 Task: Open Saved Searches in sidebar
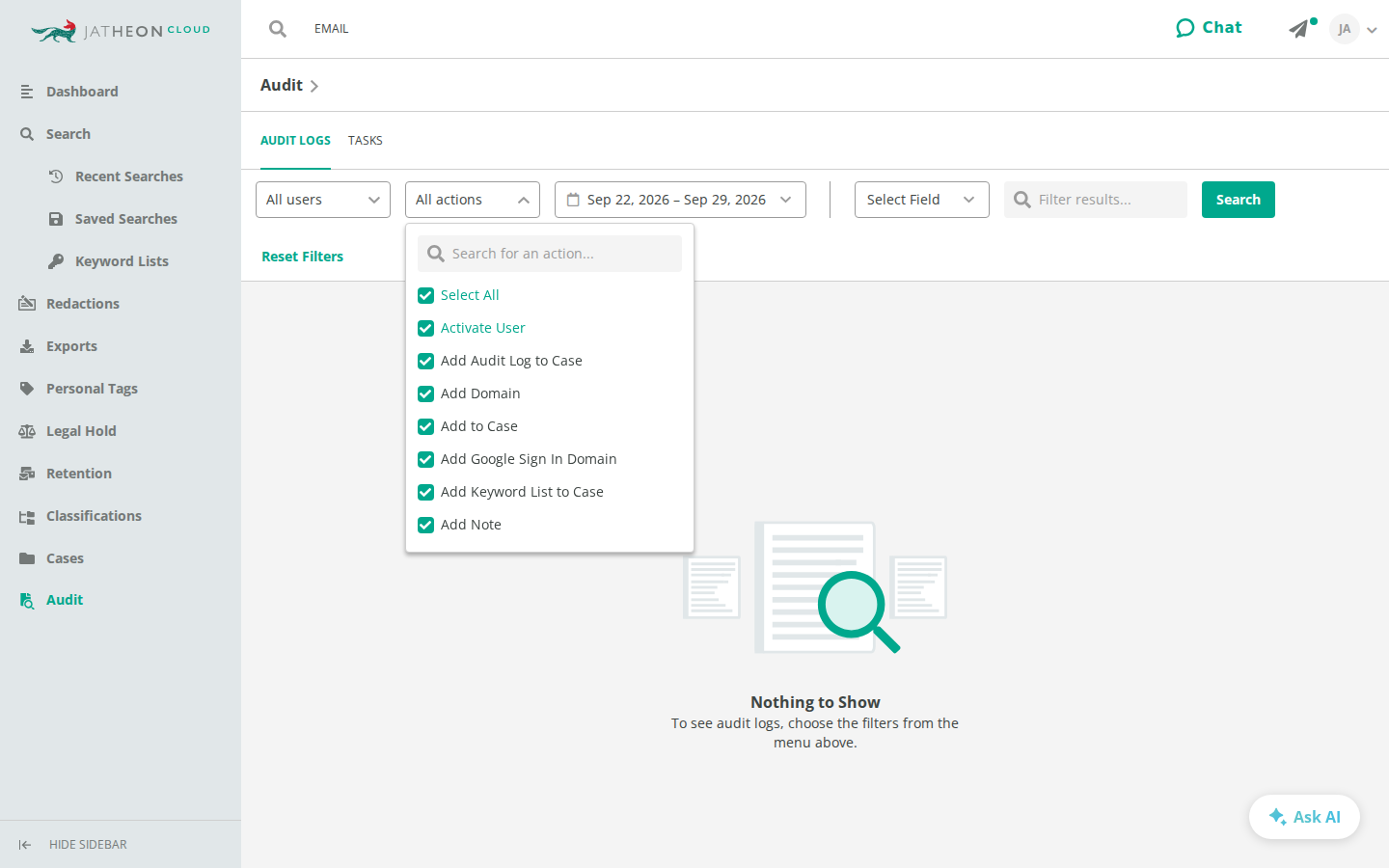coord(126,219)
